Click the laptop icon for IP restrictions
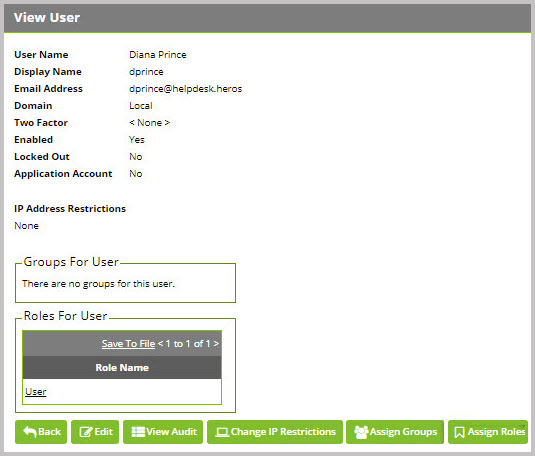This screenshot has height=456, width=535. tap(222, 432)
